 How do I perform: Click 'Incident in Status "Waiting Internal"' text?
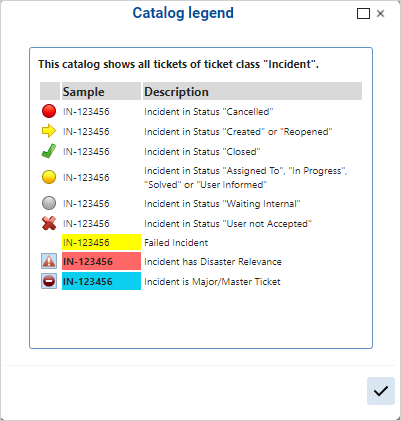222,204
